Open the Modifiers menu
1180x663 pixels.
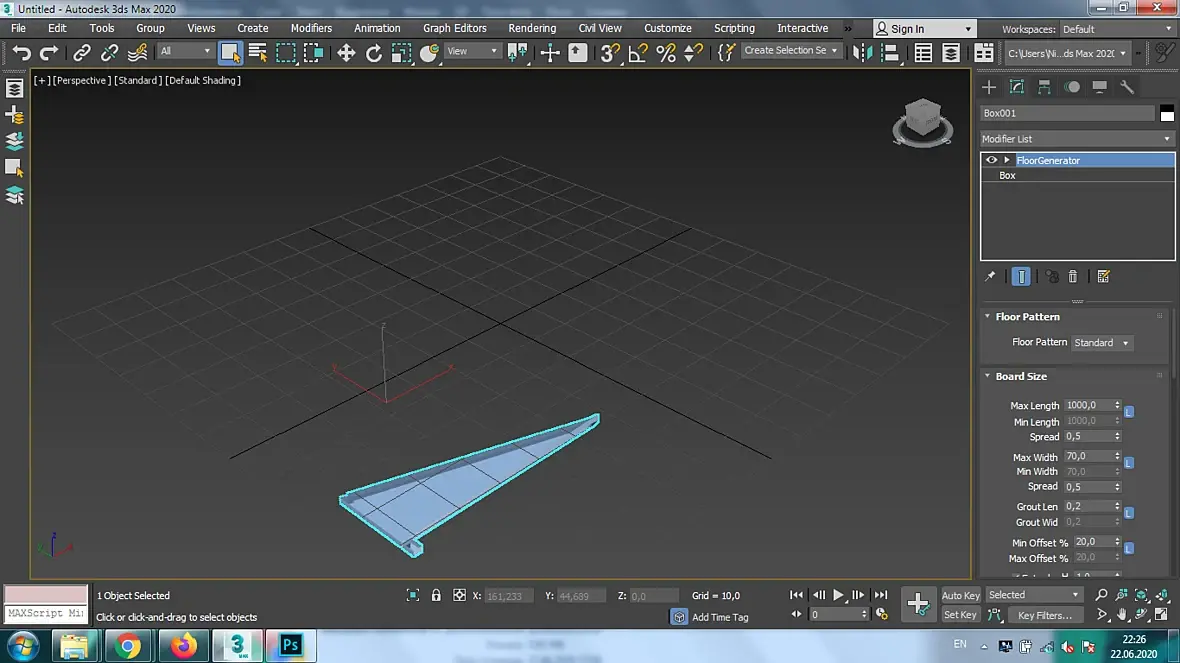click(x=311, y=28)
